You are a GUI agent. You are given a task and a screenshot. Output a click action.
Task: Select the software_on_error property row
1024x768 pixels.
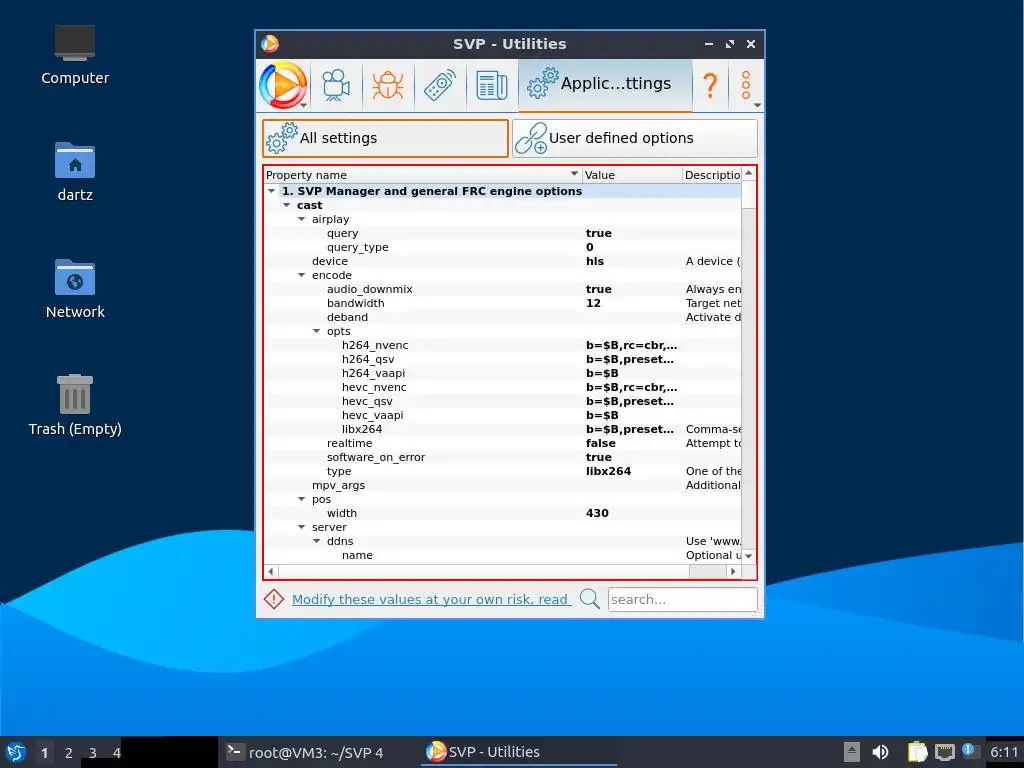[x=502, y=457]
